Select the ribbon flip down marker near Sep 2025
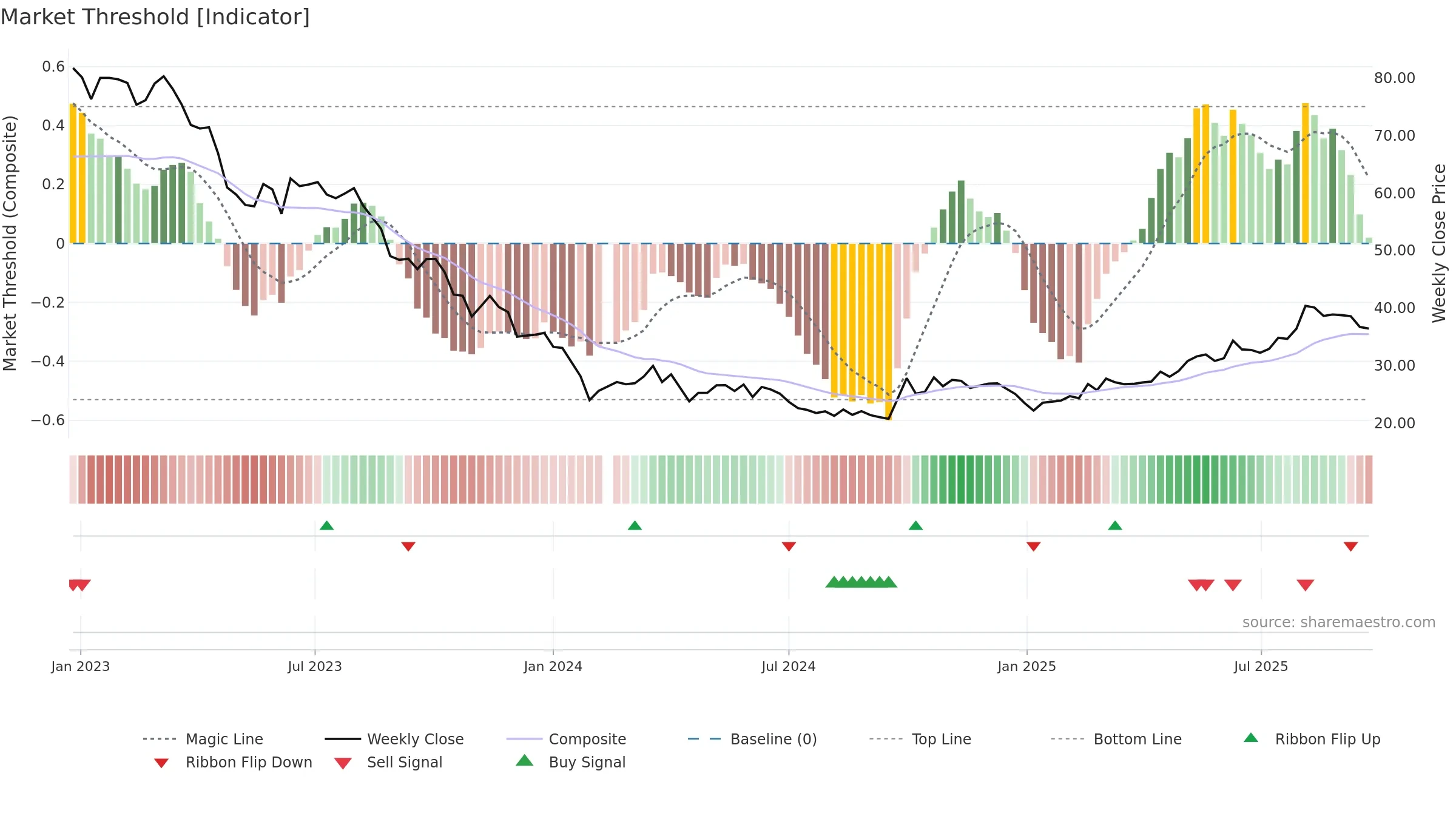1456x819 pixels. (x=1350, y=547)
